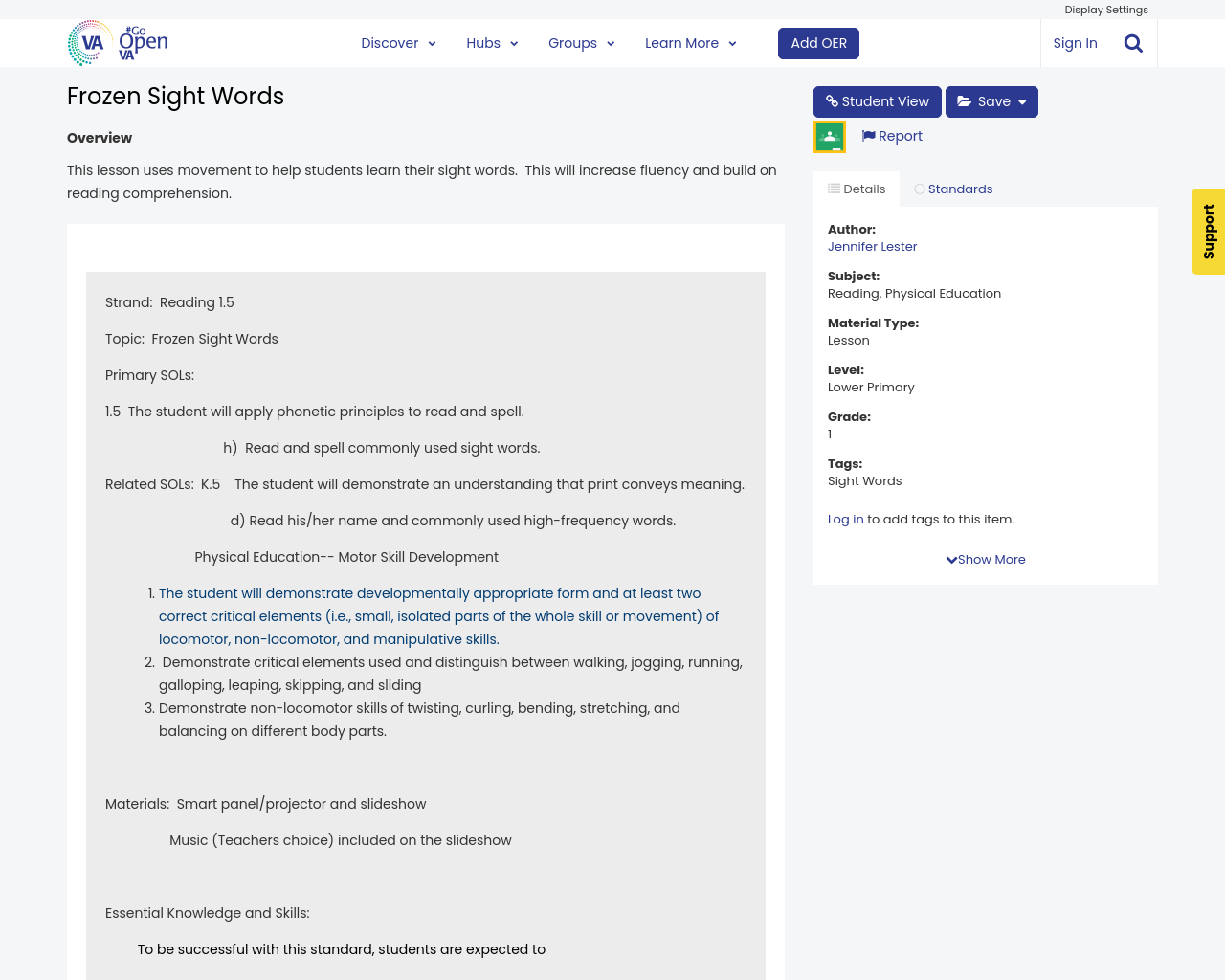This screenshot has height=980, width=1225.
Task: Click Show More to expand details
Action: pyautogui.click(x=985, y=558)
